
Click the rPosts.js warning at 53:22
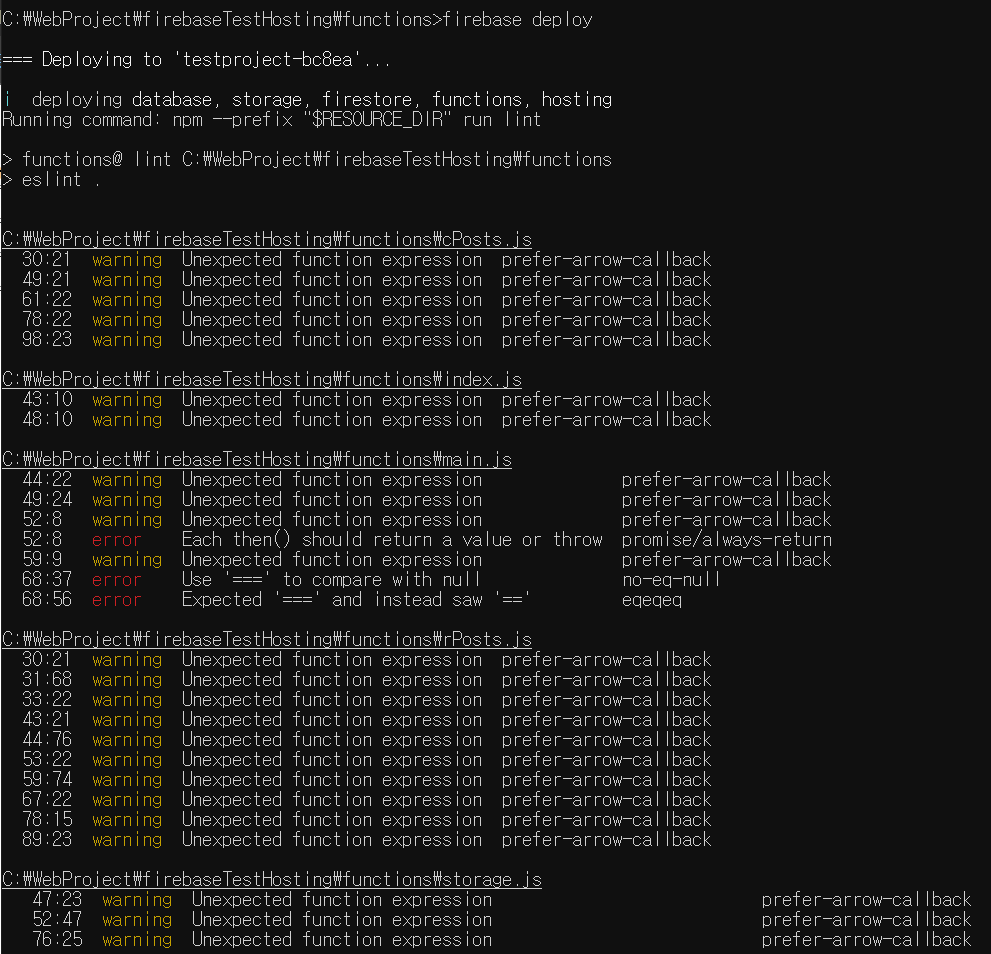[x=367, y=760]
